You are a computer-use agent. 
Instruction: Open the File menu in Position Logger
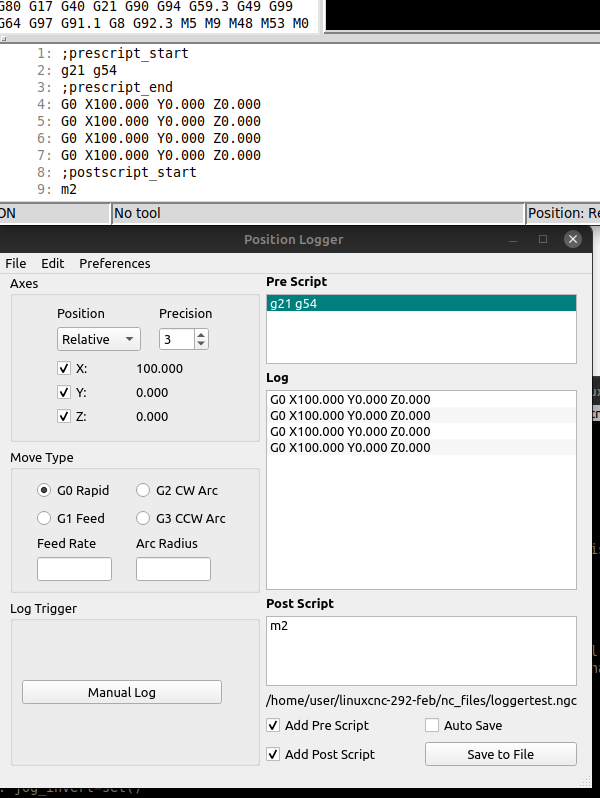click(x=16, y=263)
